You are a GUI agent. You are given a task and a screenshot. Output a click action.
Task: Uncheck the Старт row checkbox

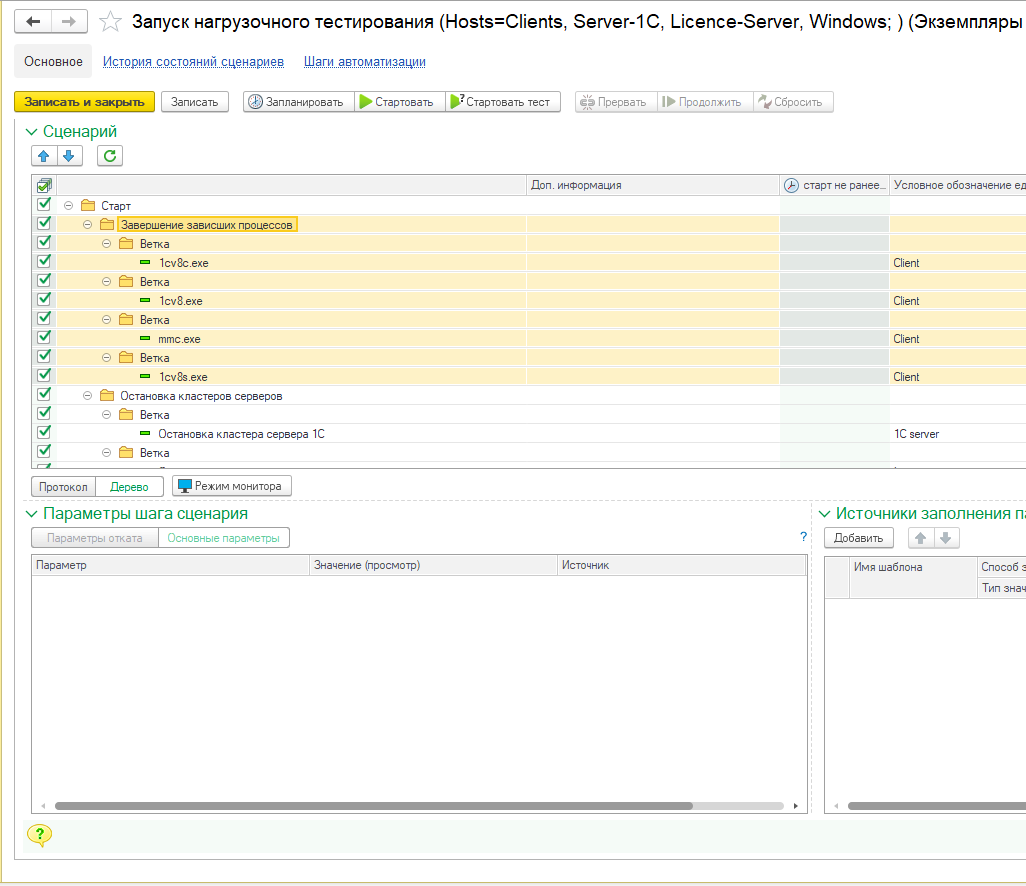pyautogui.click(x=44, y=204)
